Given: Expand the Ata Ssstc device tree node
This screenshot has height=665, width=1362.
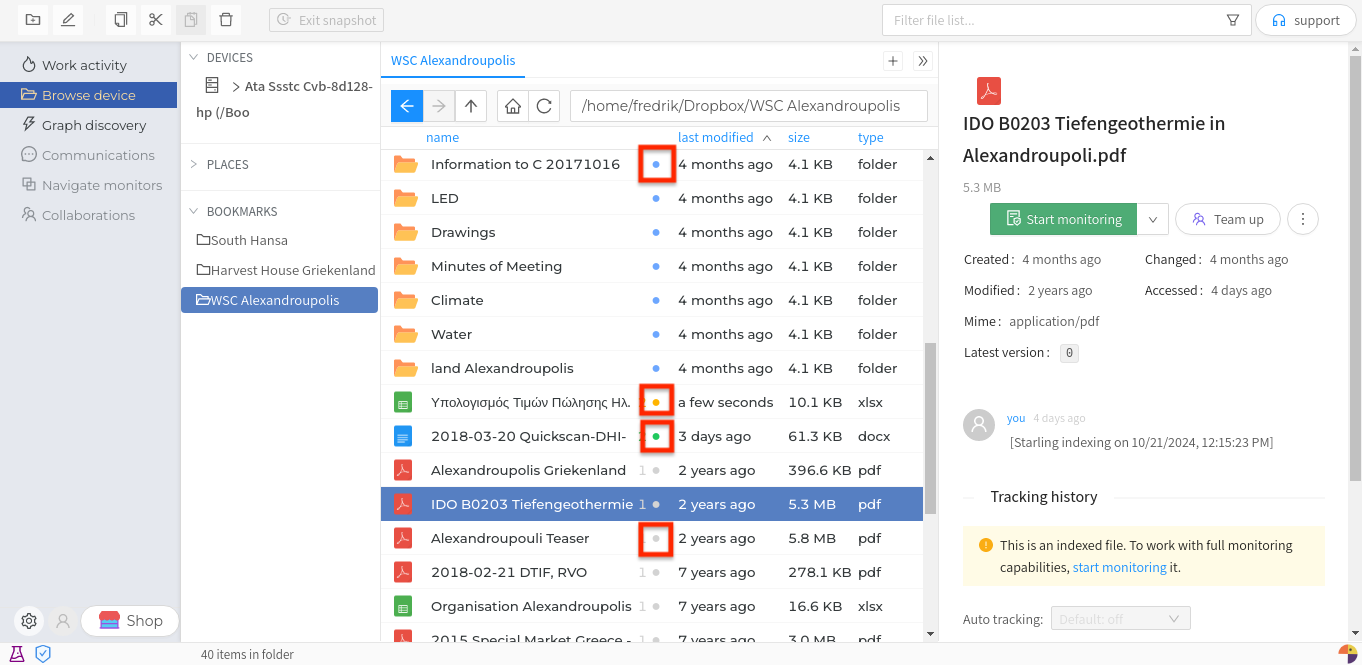Looking at the screenshot, I should [x=236, y=86].
